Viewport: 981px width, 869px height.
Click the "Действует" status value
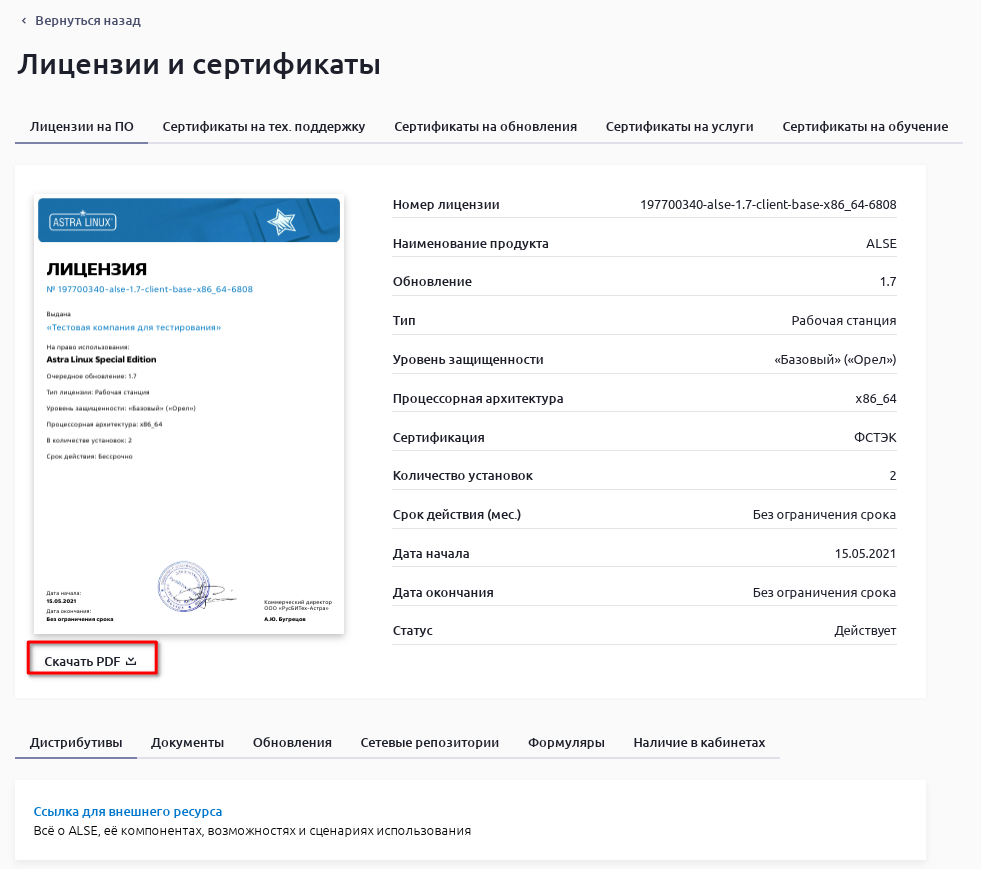(865, 631)
